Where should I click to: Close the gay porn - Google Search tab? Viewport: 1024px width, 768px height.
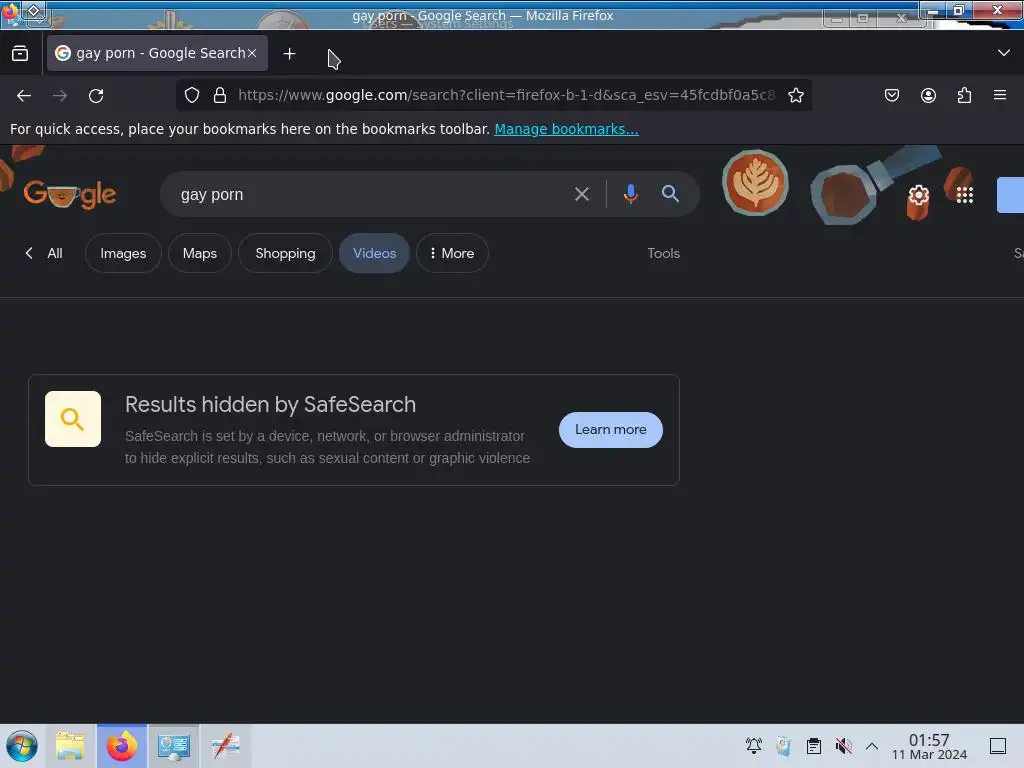[252, 53]
